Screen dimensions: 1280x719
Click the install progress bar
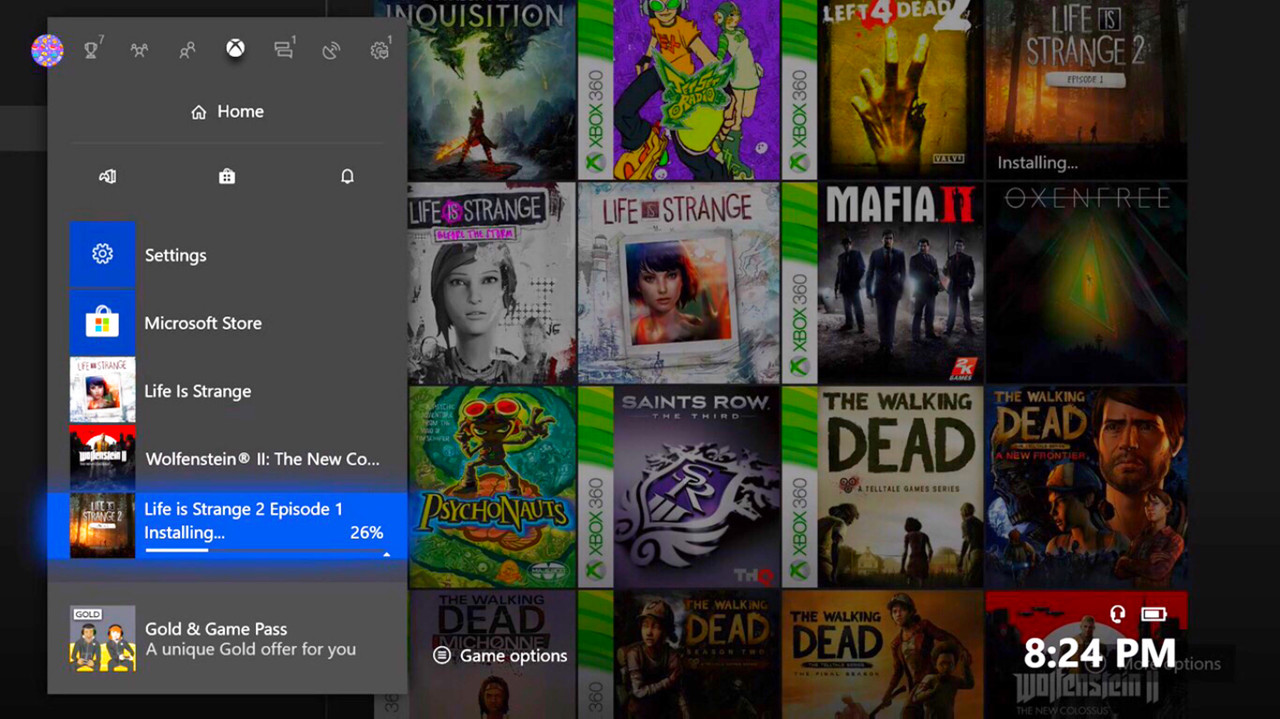pos(264,551)
